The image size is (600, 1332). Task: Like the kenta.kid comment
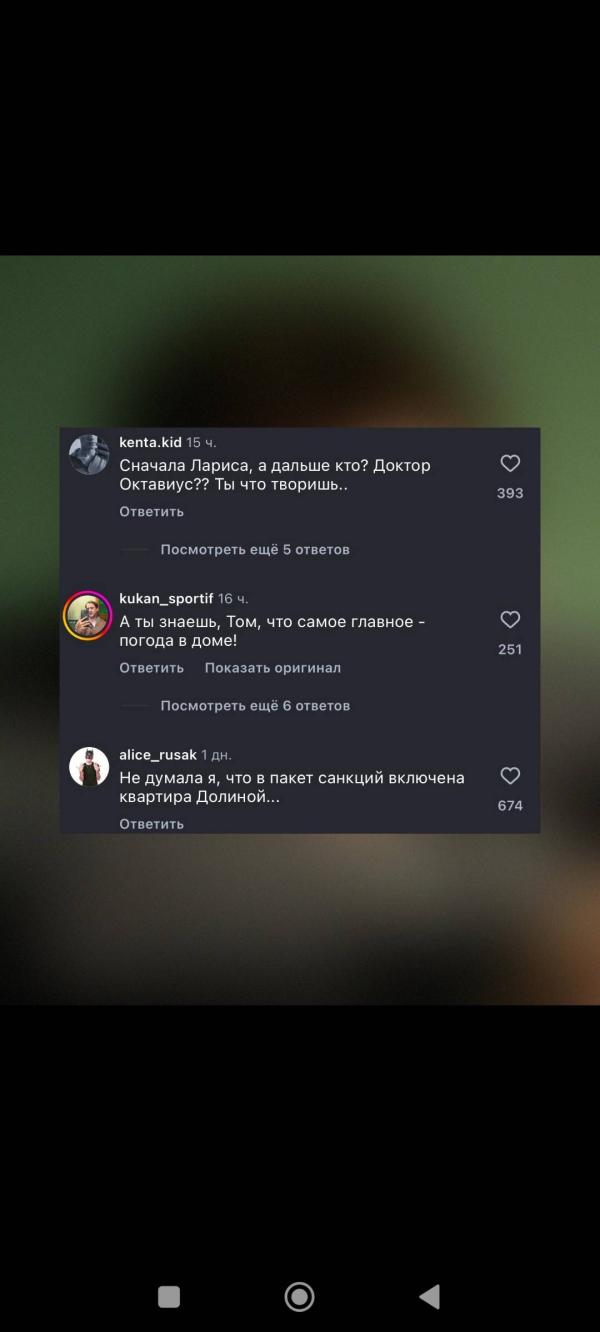tap(510, 464)
